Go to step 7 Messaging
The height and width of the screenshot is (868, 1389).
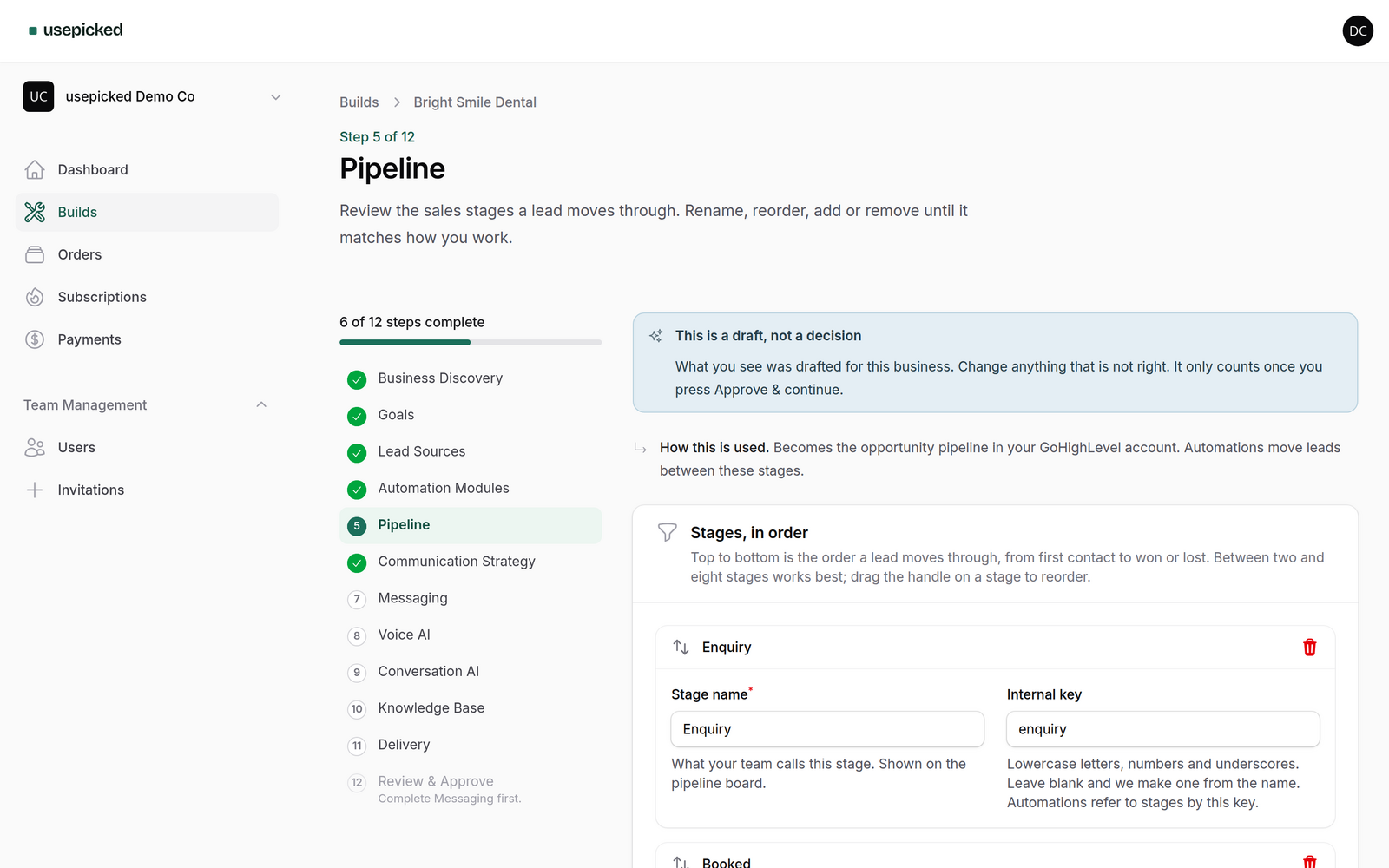471,598
